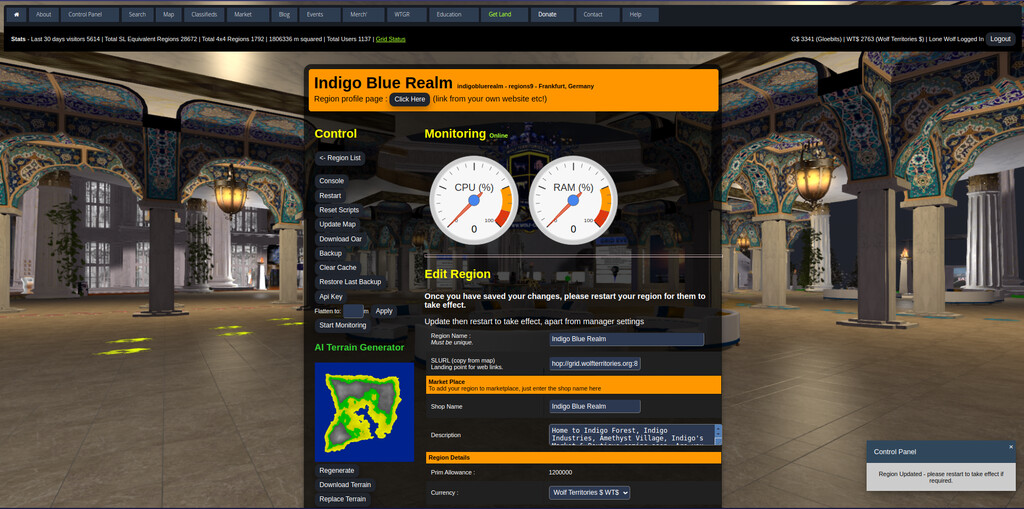This screenshot has width=1024, height=509.
Task: Go back to Region List
Action: click(x=340, y=158)
